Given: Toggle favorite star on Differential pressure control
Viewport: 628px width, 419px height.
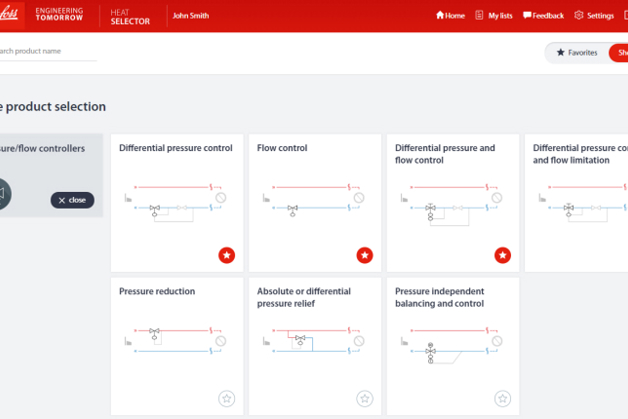Looking at the screenshot, I should (227, 255).
